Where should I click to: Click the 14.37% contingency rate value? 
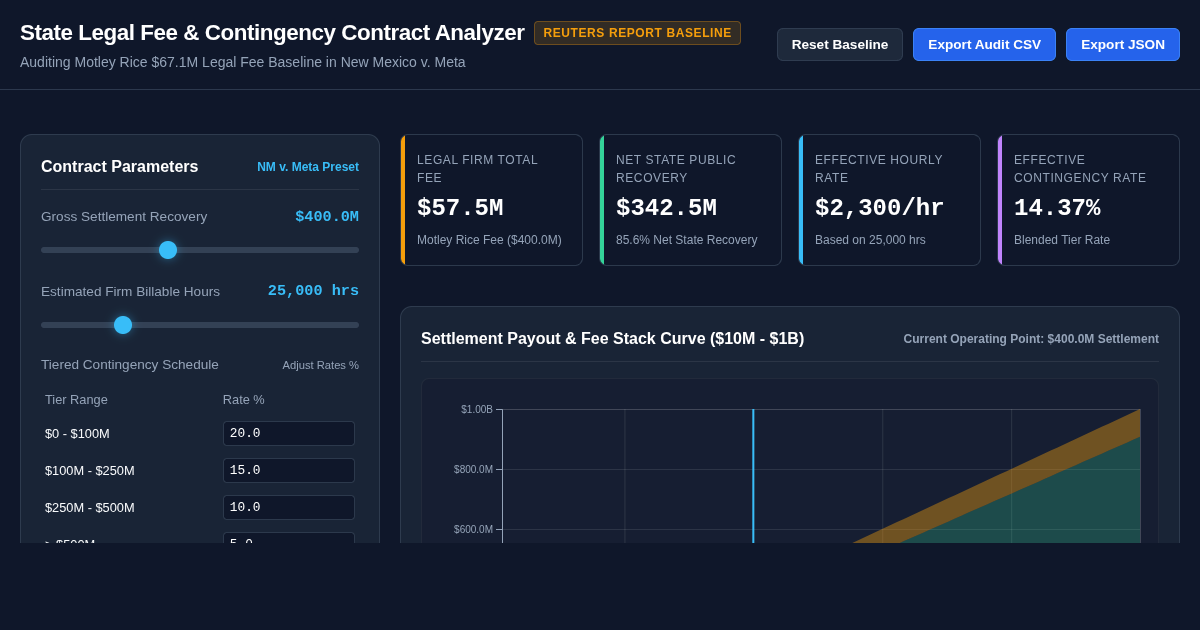(x=1057, y=208)
